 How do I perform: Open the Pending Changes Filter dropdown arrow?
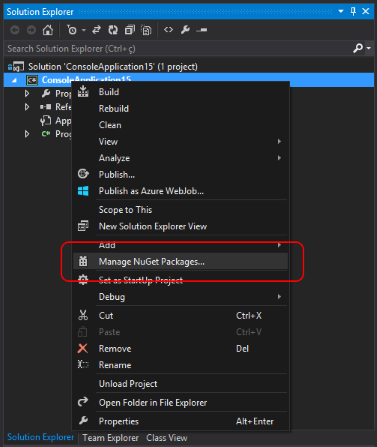[x=84, y=30]
